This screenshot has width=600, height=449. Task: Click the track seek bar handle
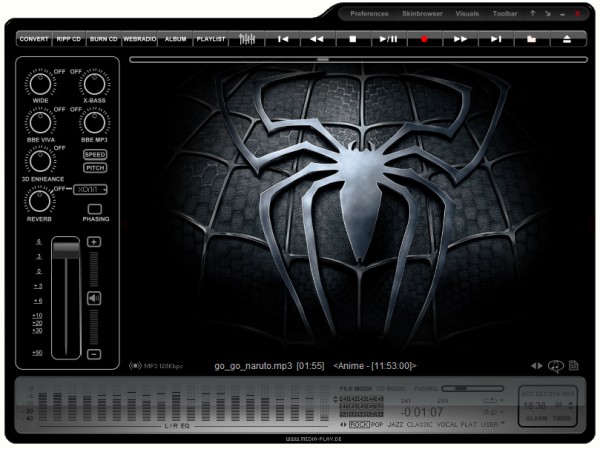click(x=323, y=60)
